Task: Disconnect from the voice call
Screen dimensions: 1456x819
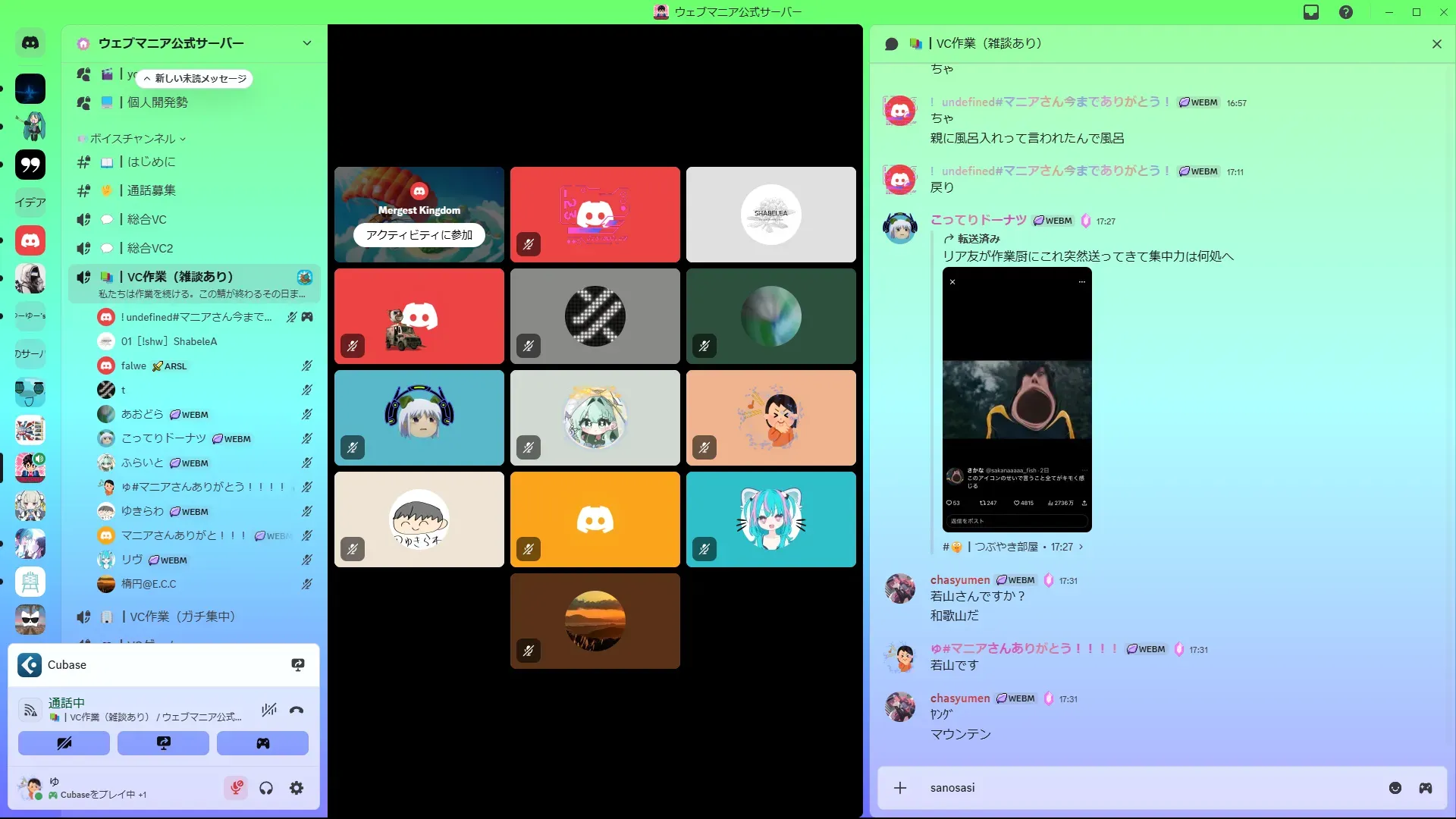Action: 297,711
